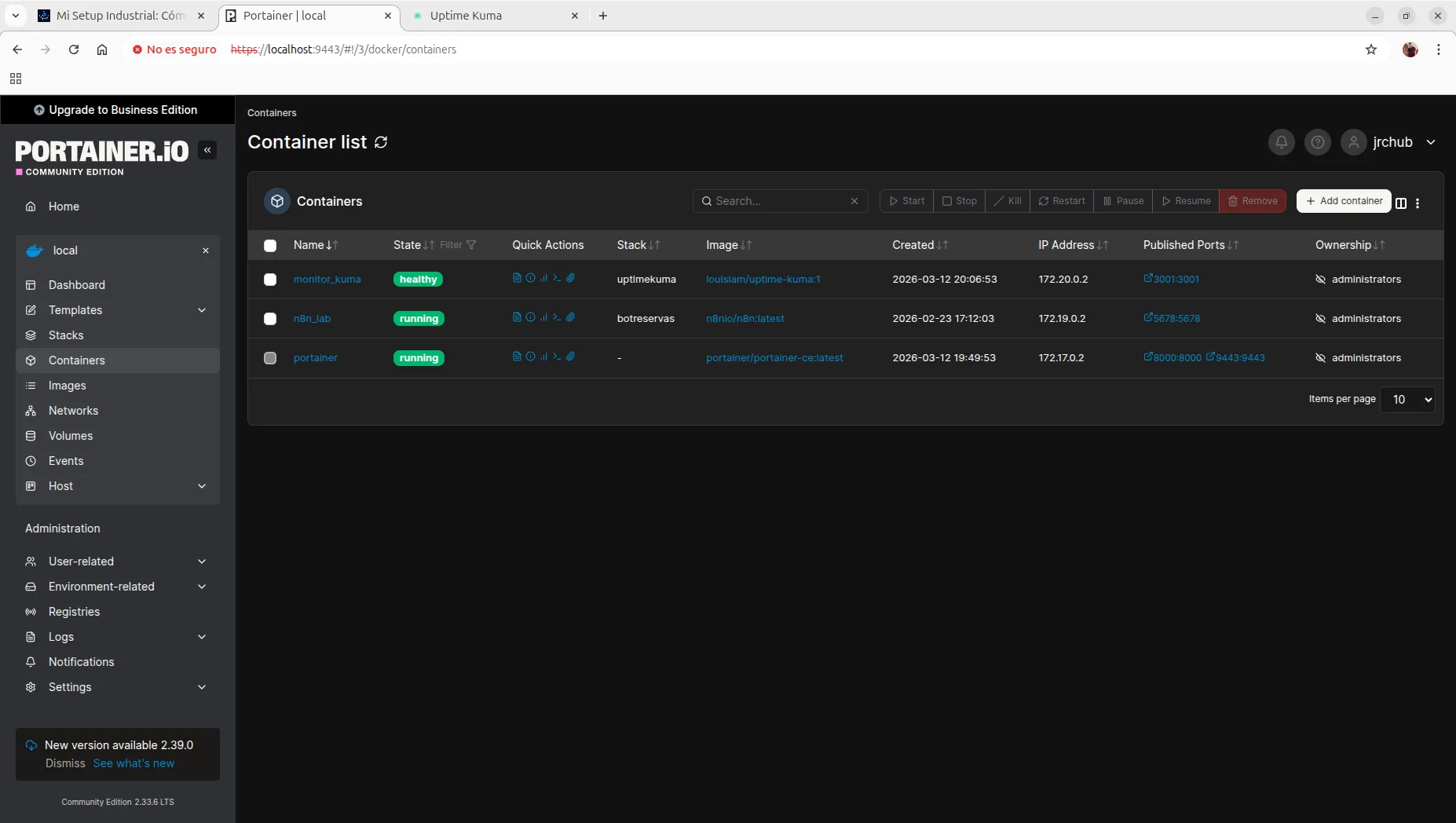
Task: Open published port 3001:3001 link
Action: pyautogui.click(x=1171, y=279)
